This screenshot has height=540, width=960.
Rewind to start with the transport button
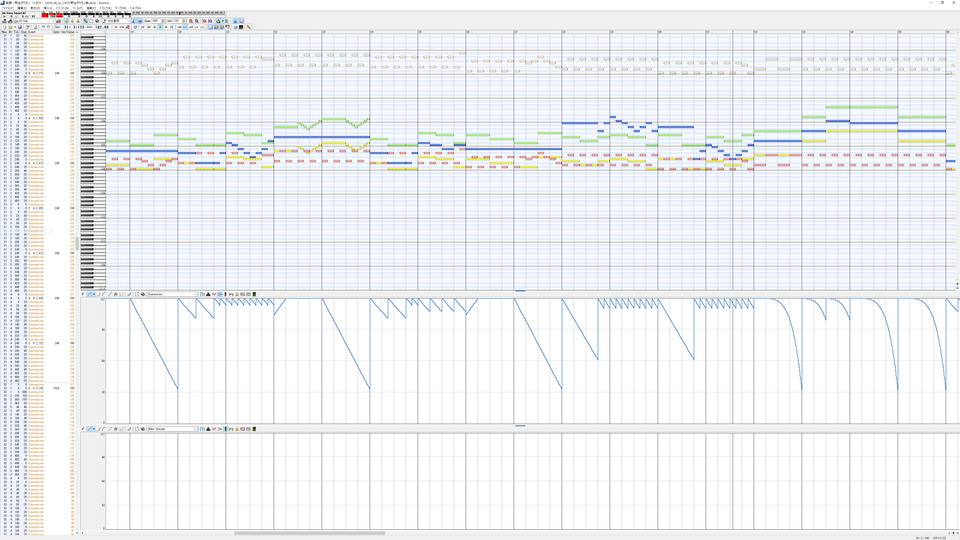pos(143,27)
